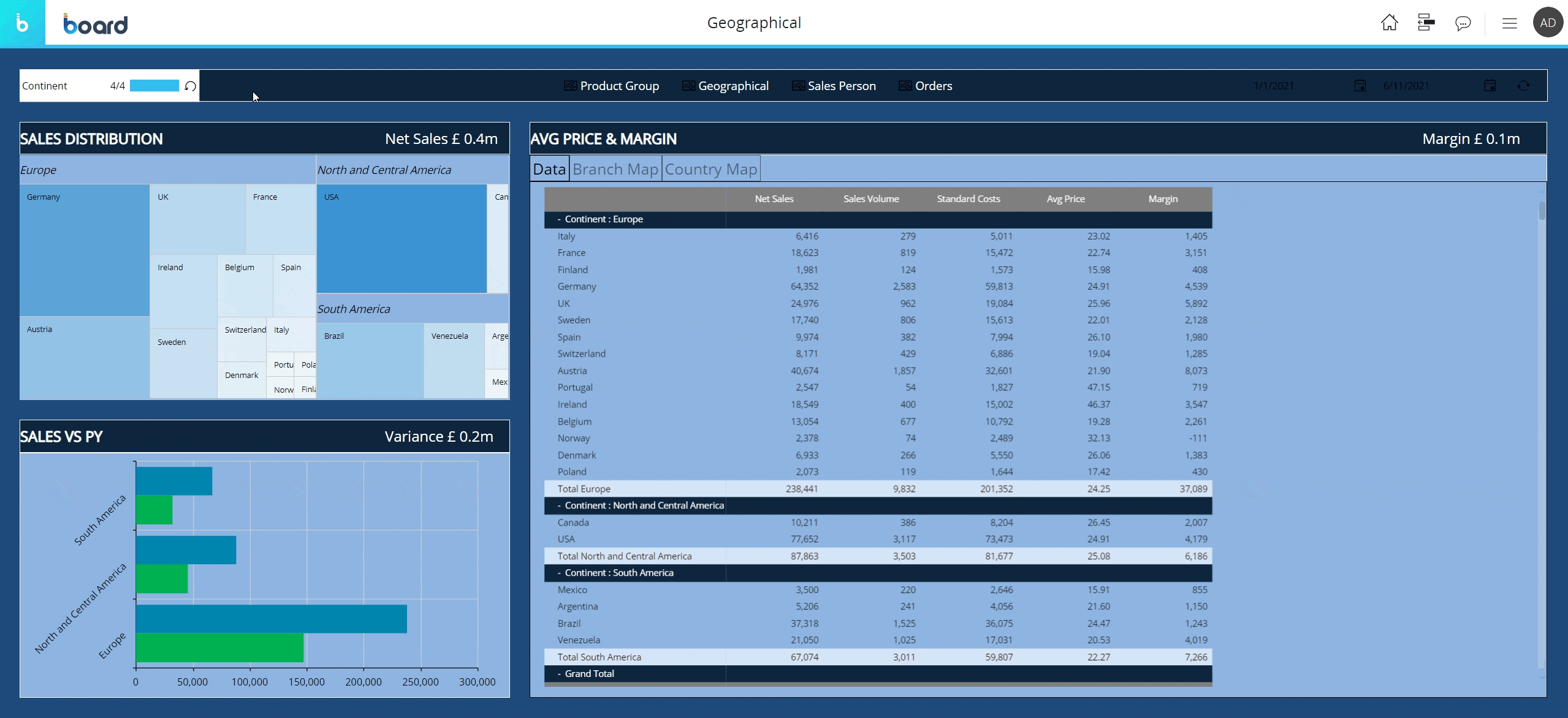This screenshot has height=718, width=1568.
Task: Open the end date calendar picker
Action: click(x=1490, y=86)
